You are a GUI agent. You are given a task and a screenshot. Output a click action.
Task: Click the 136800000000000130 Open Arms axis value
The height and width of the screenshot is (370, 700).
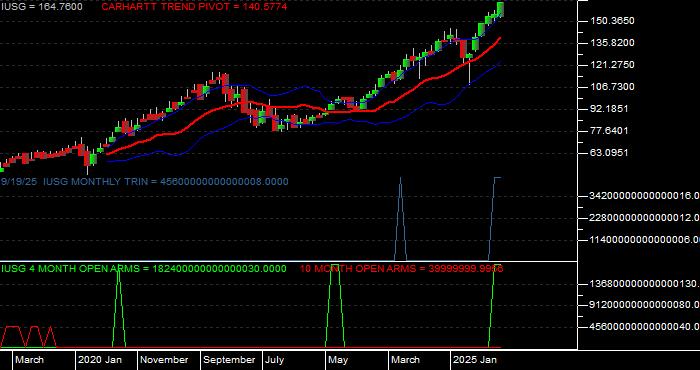644,283
